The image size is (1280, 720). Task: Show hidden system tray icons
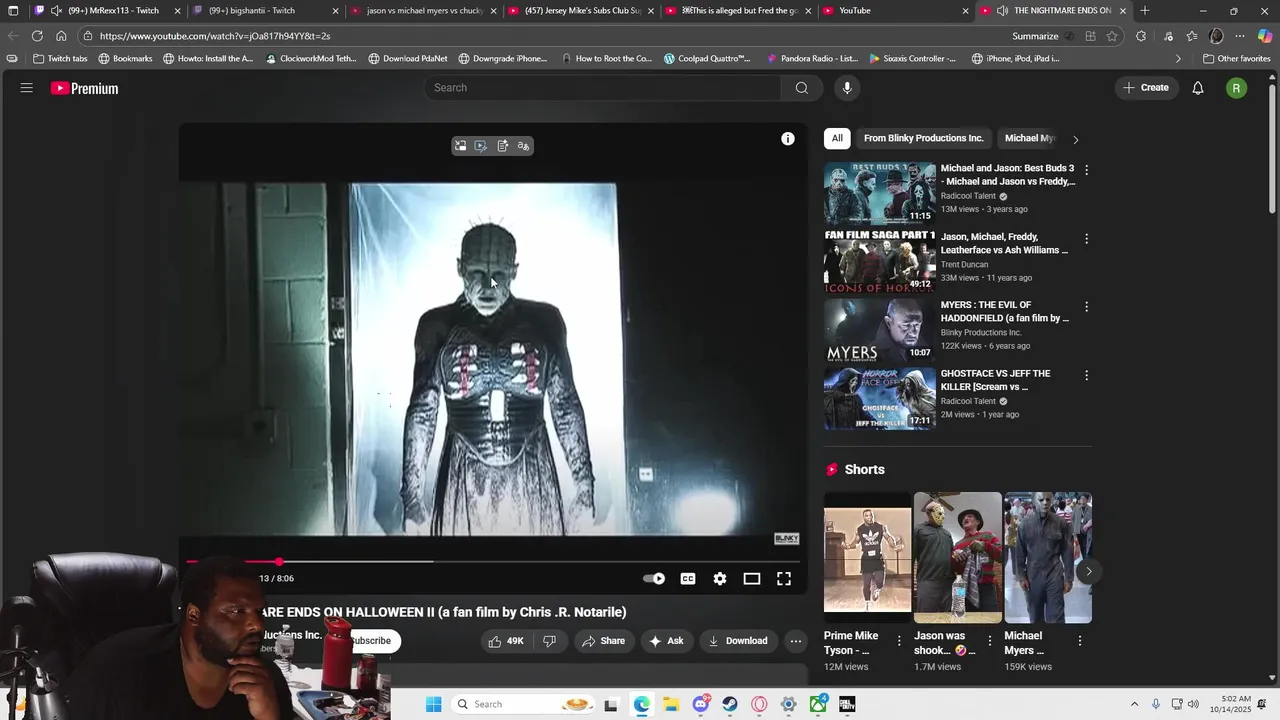(1134, 704)
